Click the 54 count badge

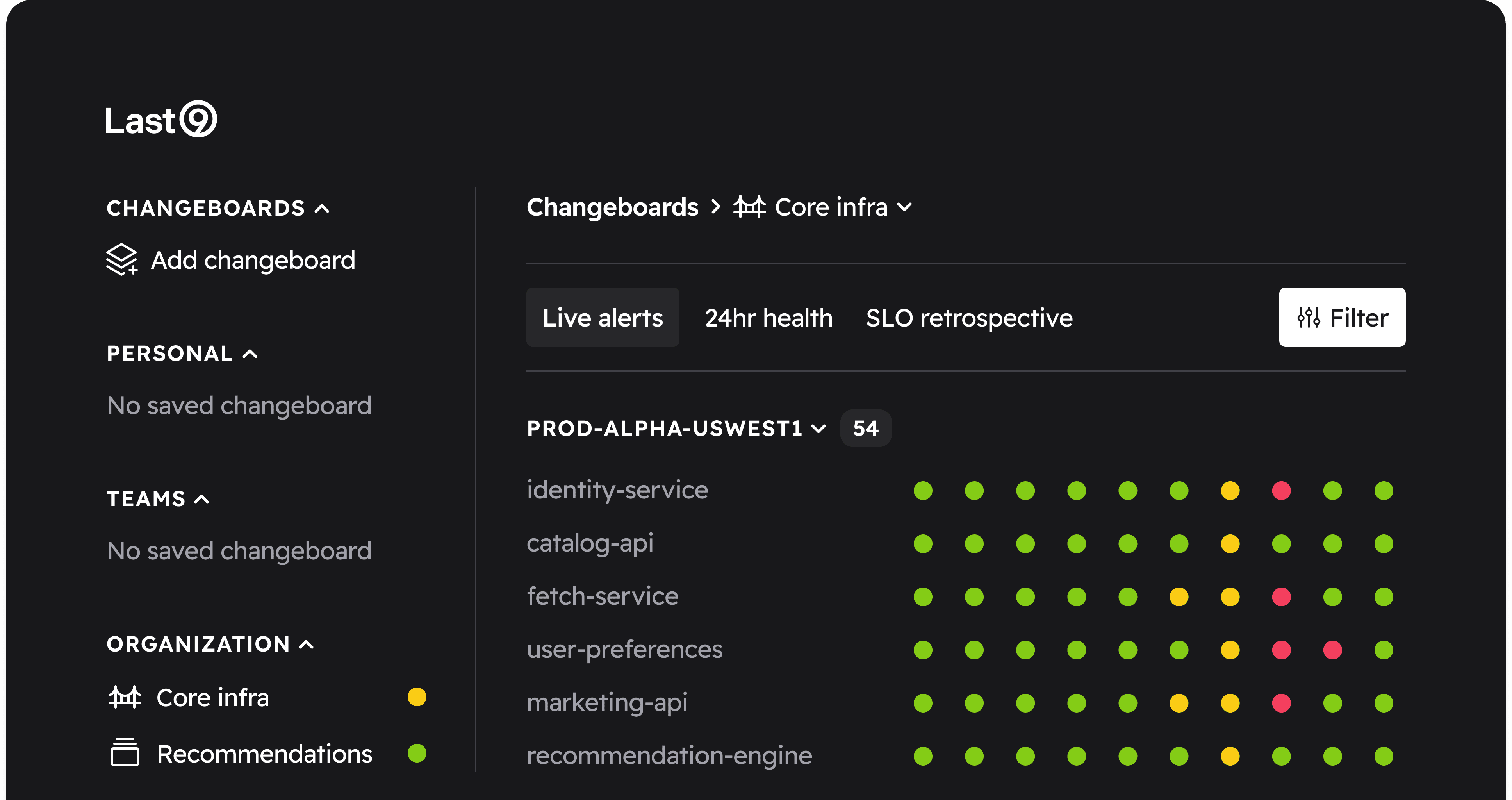point(865,429)
